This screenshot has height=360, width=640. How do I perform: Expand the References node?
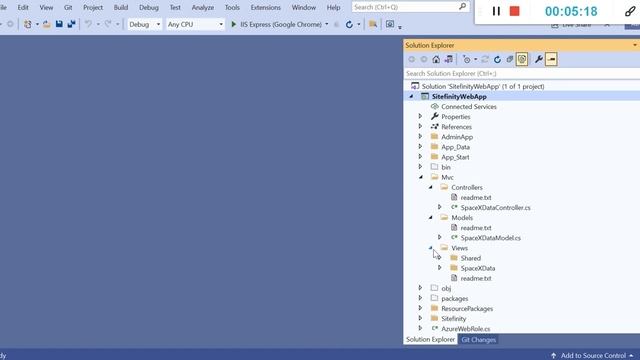pyautogui.click(x=420, y=127)
